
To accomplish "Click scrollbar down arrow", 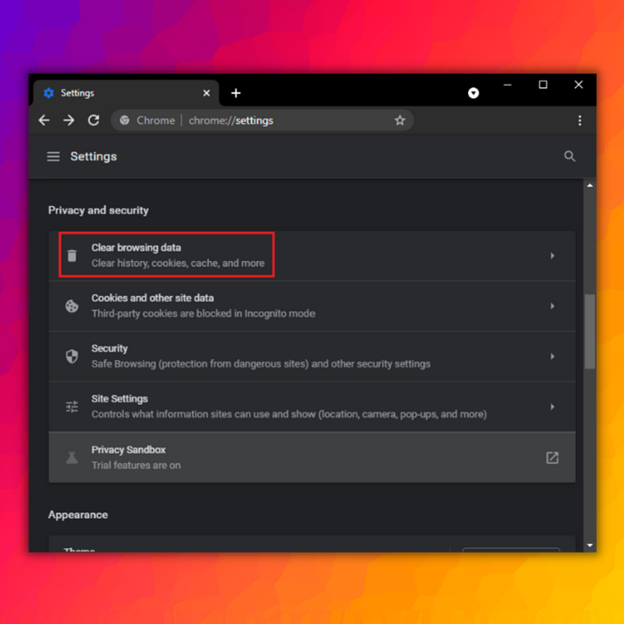I will 590,545.
